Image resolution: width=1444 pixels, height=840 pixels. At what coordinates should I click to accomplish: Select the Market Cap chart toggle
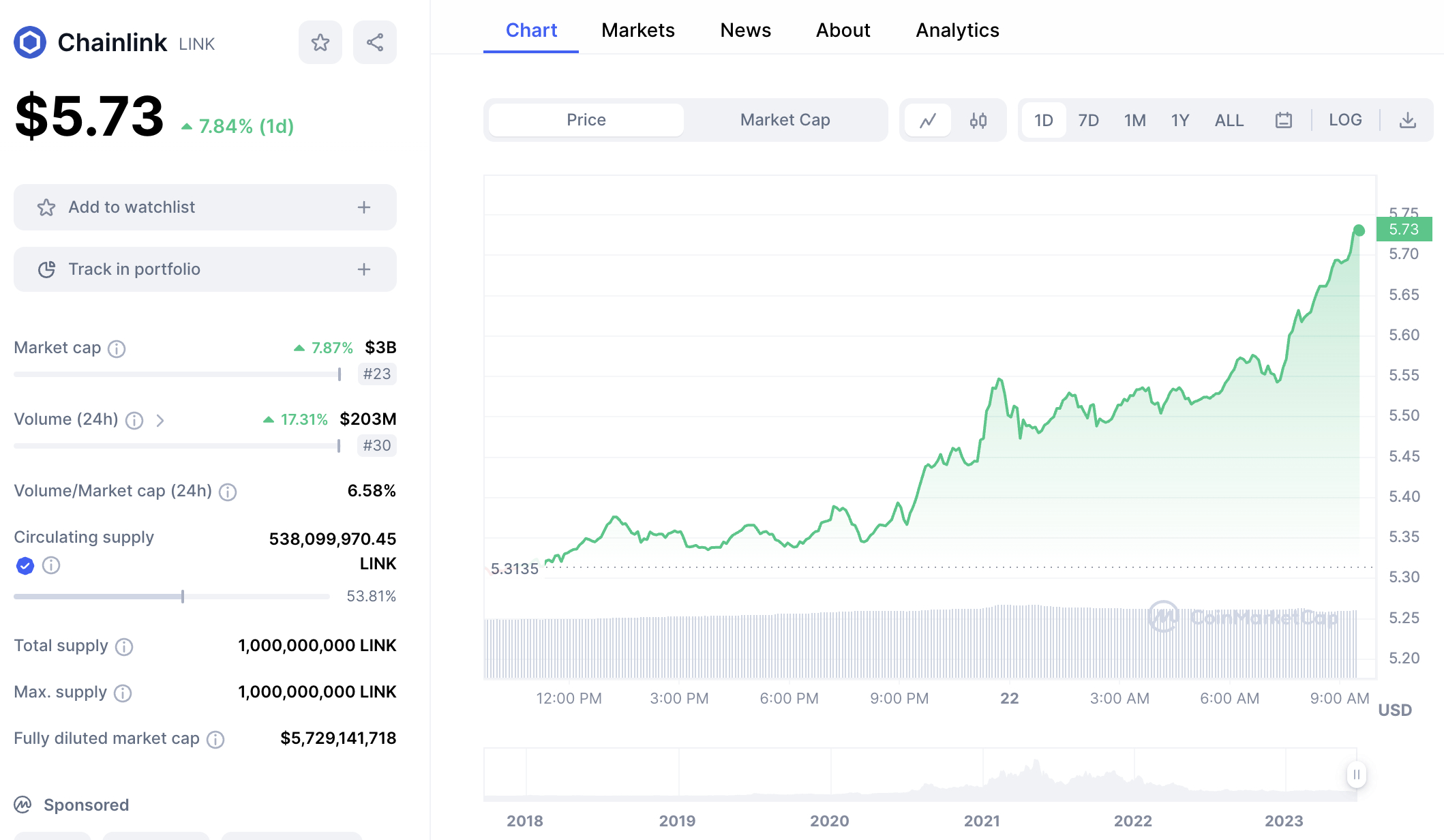pyautogui.click(x=785, y=120)
